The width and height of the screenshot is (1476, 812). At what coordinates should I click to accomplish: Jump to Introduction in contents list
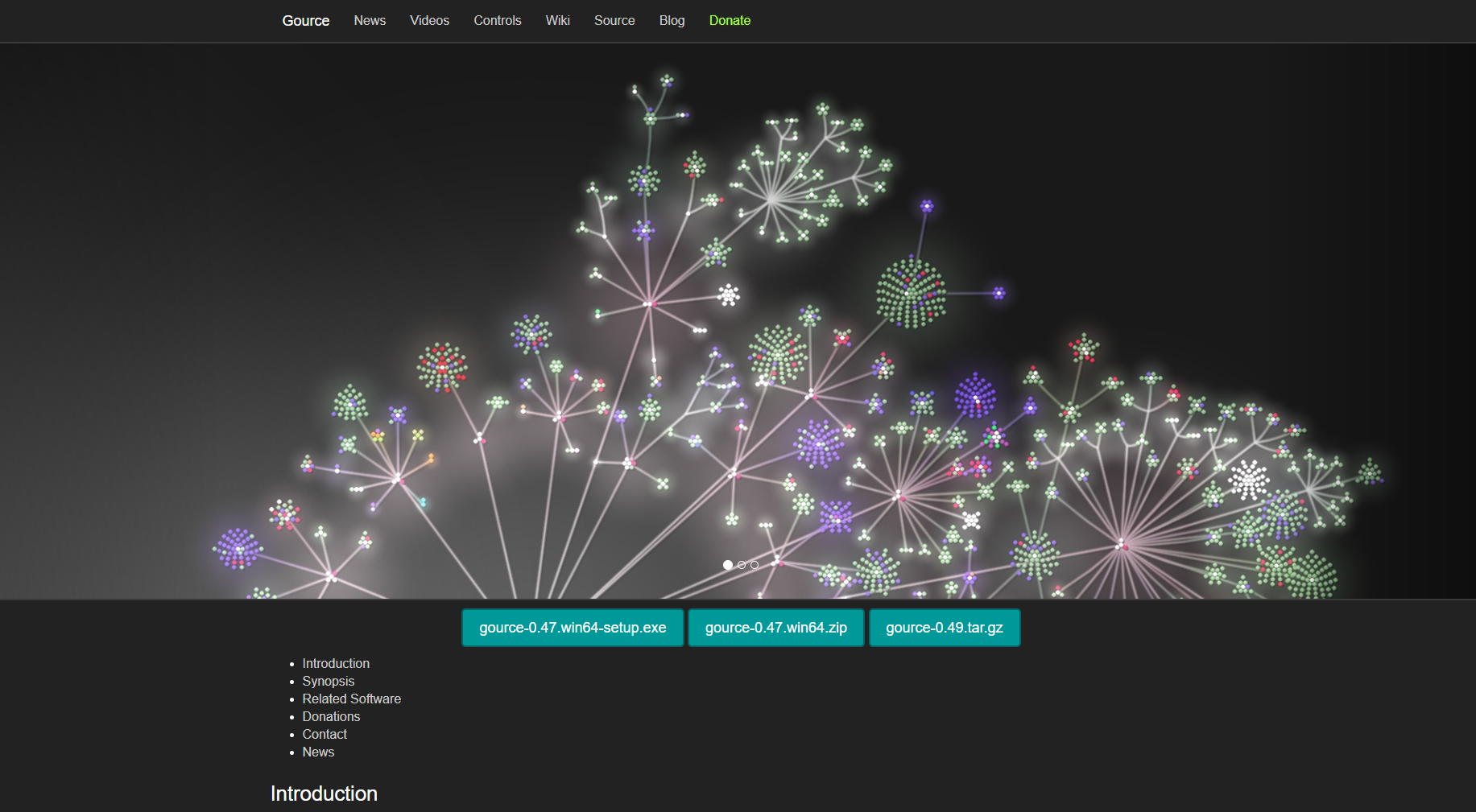336,663
